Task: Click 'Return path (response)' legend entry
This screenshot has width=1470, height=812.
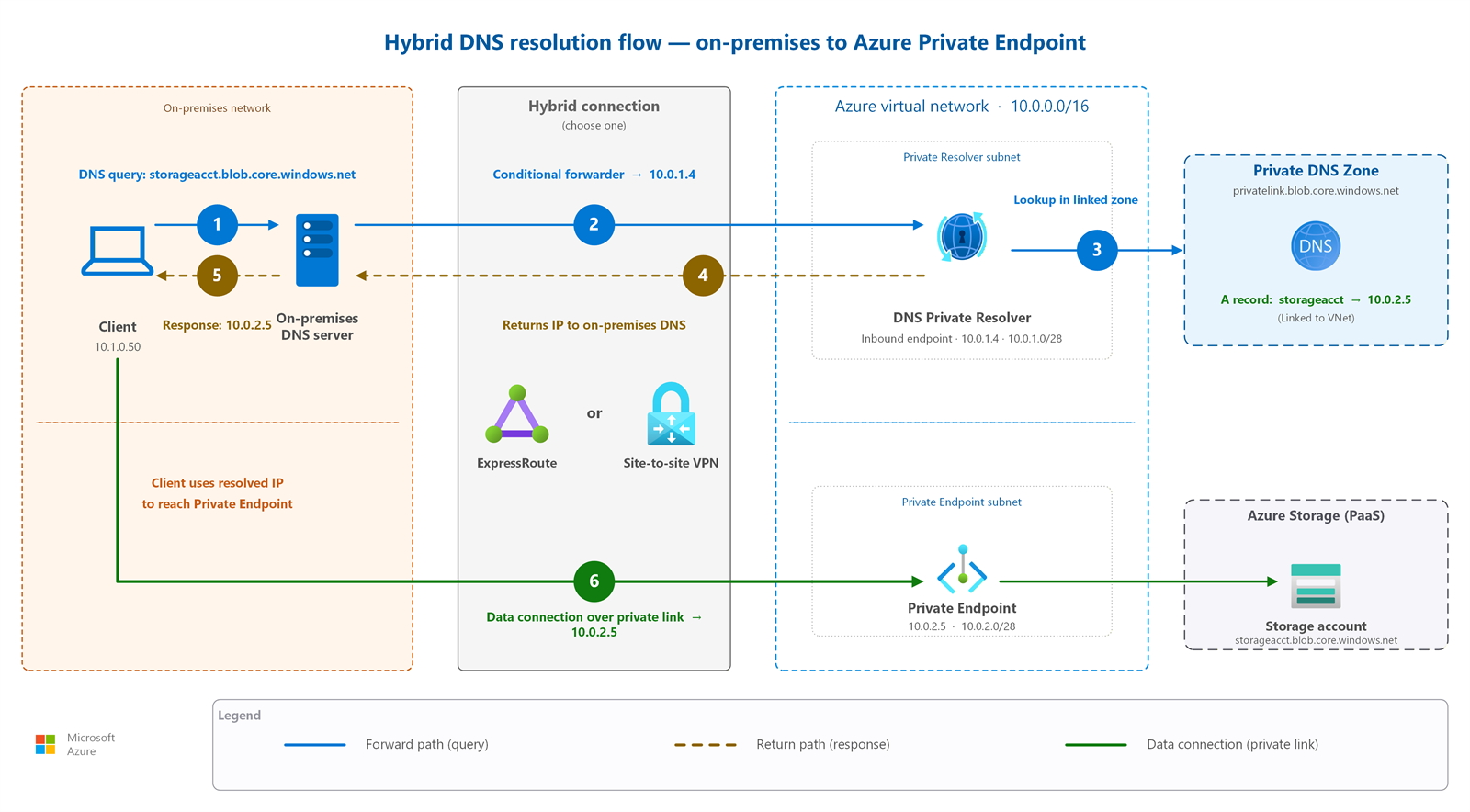Action: tap(823, 745)
